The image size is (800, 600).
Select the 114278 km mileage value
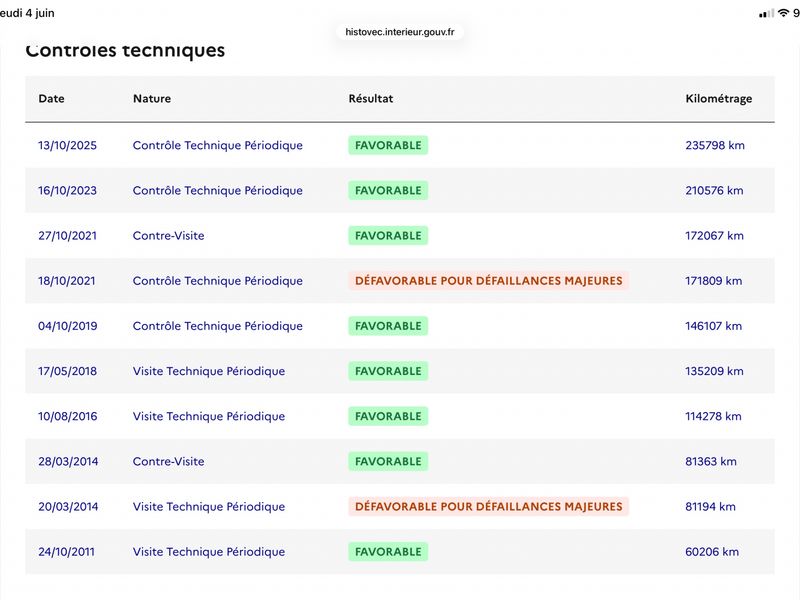pos(713,416)
